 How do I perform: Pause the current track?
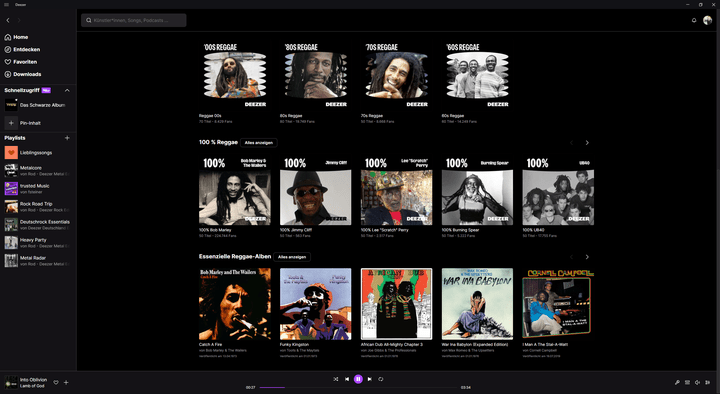point(358,379)
